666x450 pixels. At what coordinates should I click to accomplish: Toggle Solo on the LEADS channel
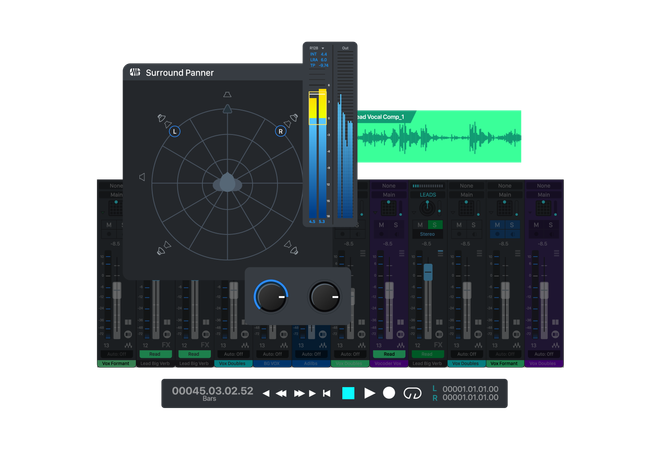[436, 225]
